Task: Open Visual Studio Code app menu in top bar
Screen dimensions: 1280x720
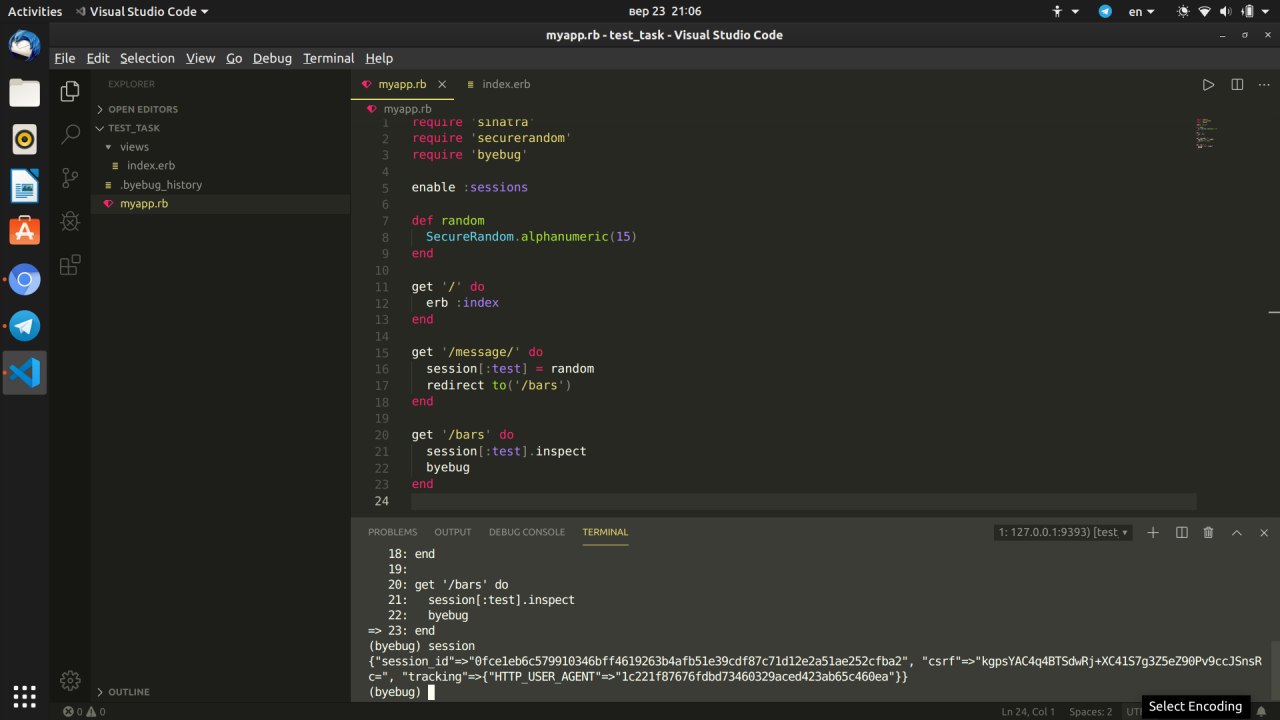Action: pyautogui.click(x=140, y=12)
